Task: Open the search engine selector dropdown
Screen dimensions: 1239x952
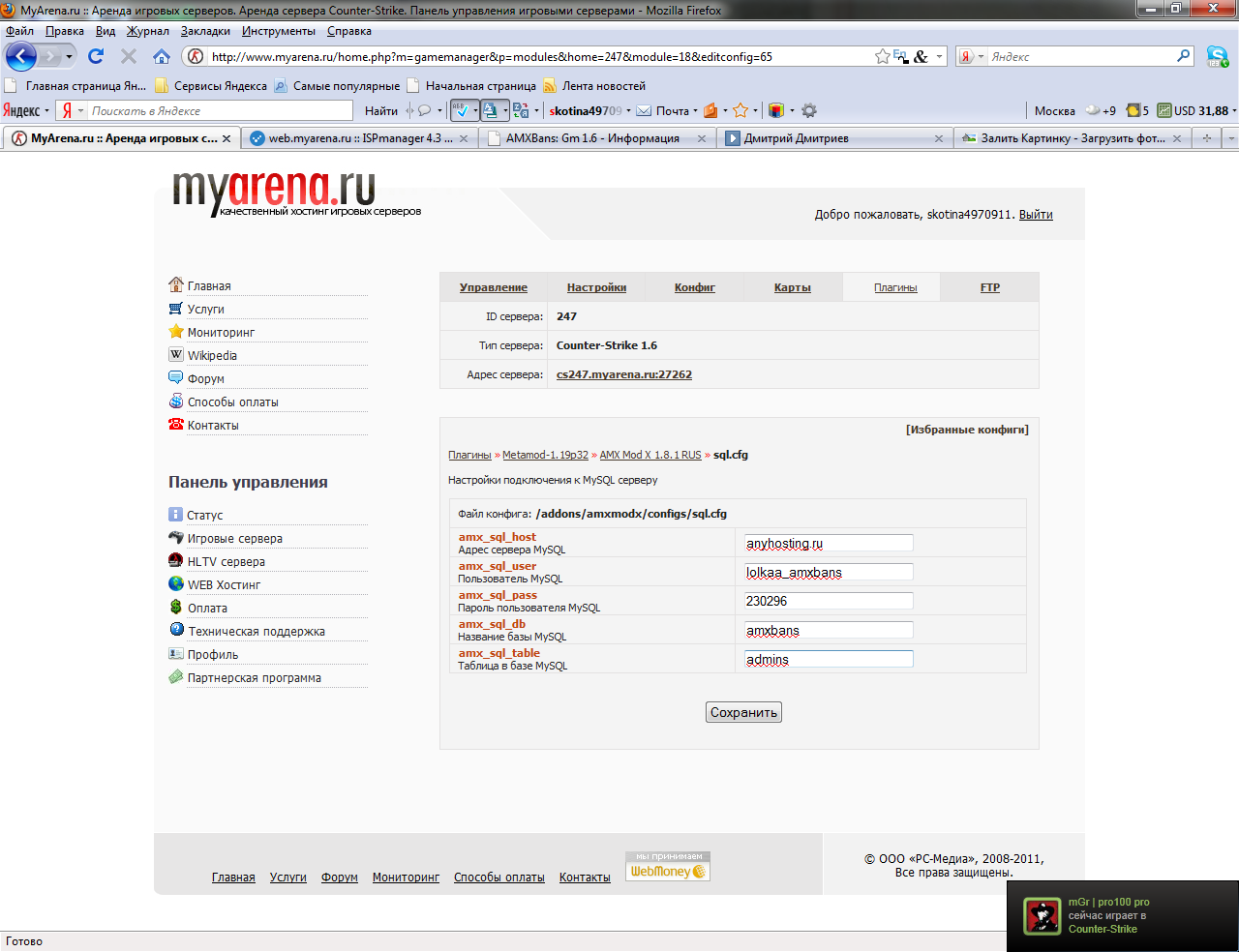Action: [981, 56]
